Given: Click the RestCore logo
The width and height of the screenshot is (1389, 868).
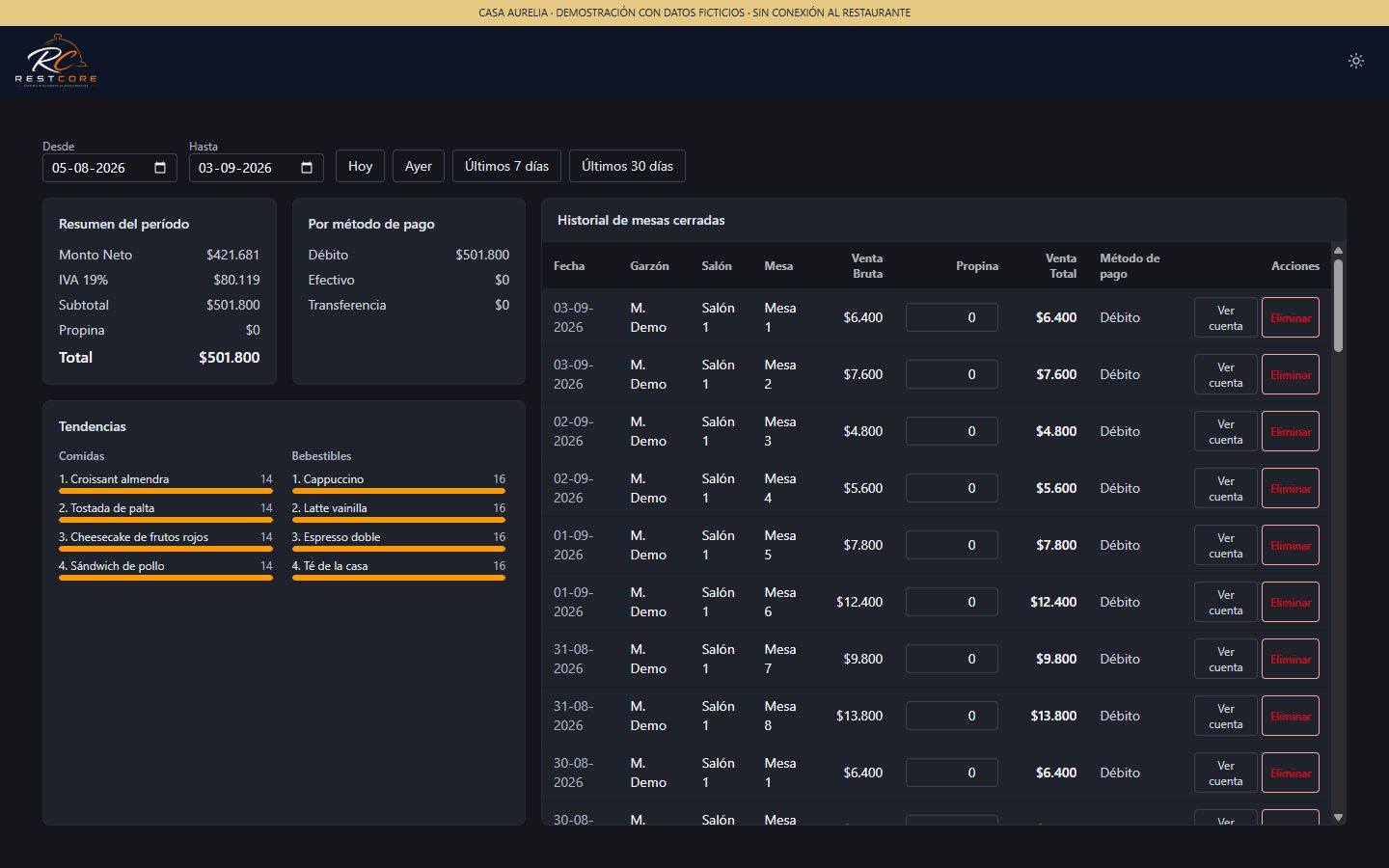Looking at the screenshot, I should point(56,61).
